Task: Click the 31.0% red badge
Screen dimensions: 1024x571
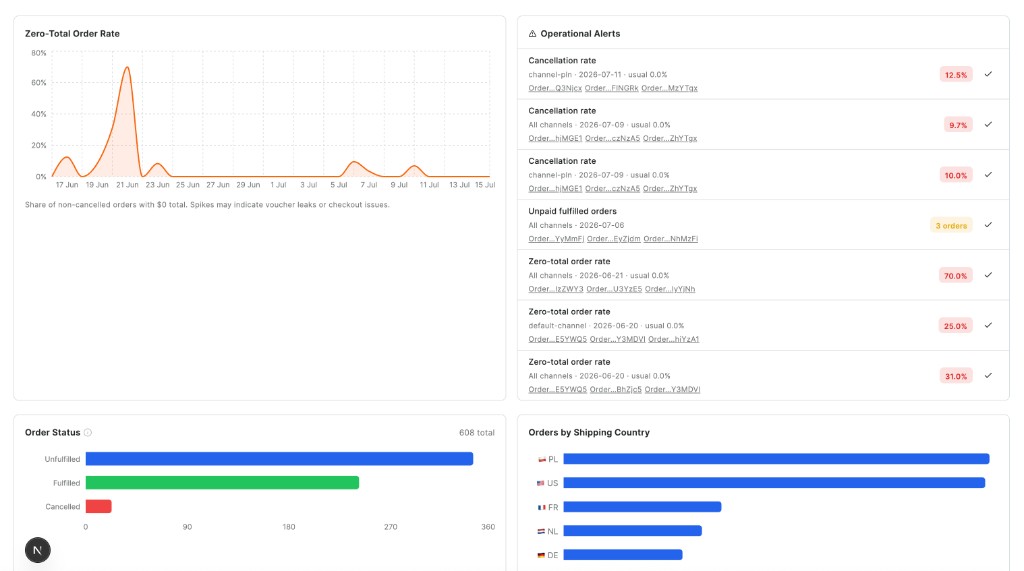Action: pyautogui.click(x=956, y=376)
